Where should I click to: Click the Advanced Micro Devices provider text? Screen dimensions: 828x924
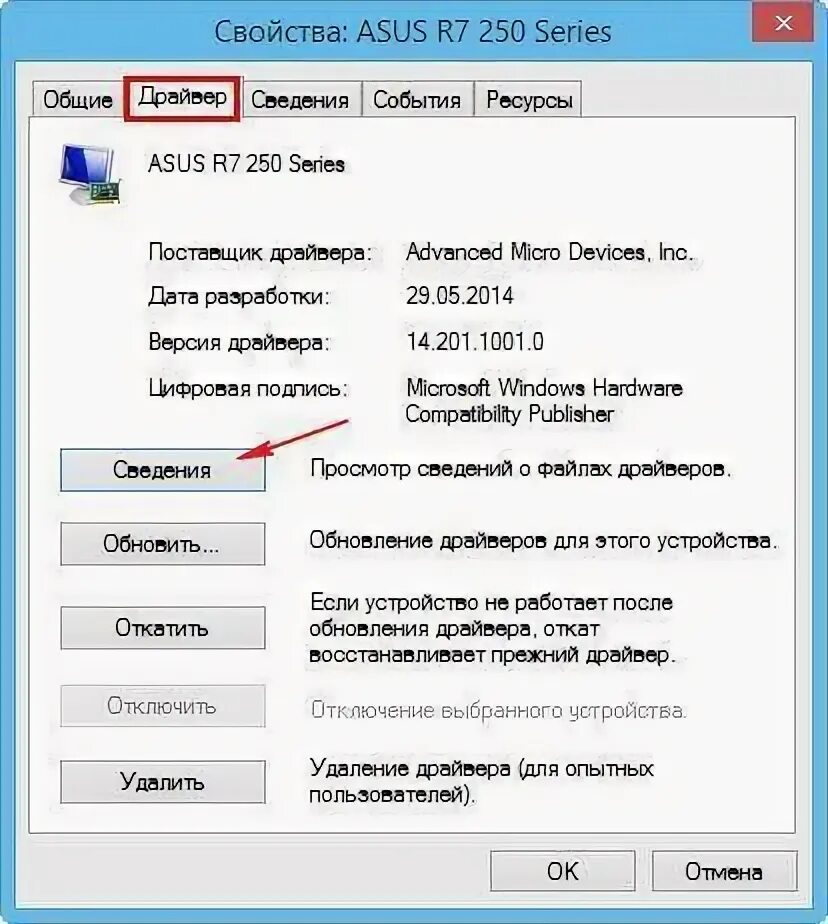(549, 252)
